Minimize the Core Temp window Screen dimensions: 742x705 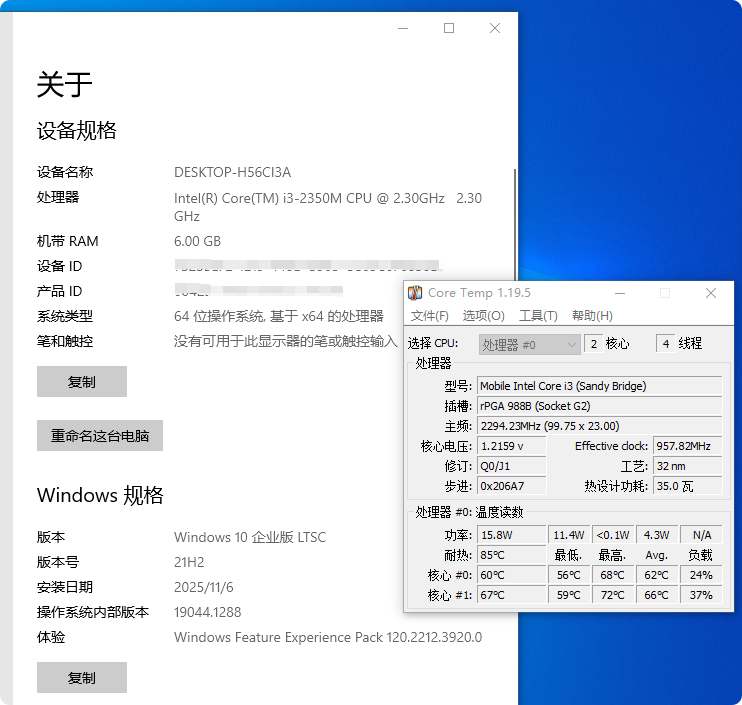pyautogui.click(x=620, y=293)
